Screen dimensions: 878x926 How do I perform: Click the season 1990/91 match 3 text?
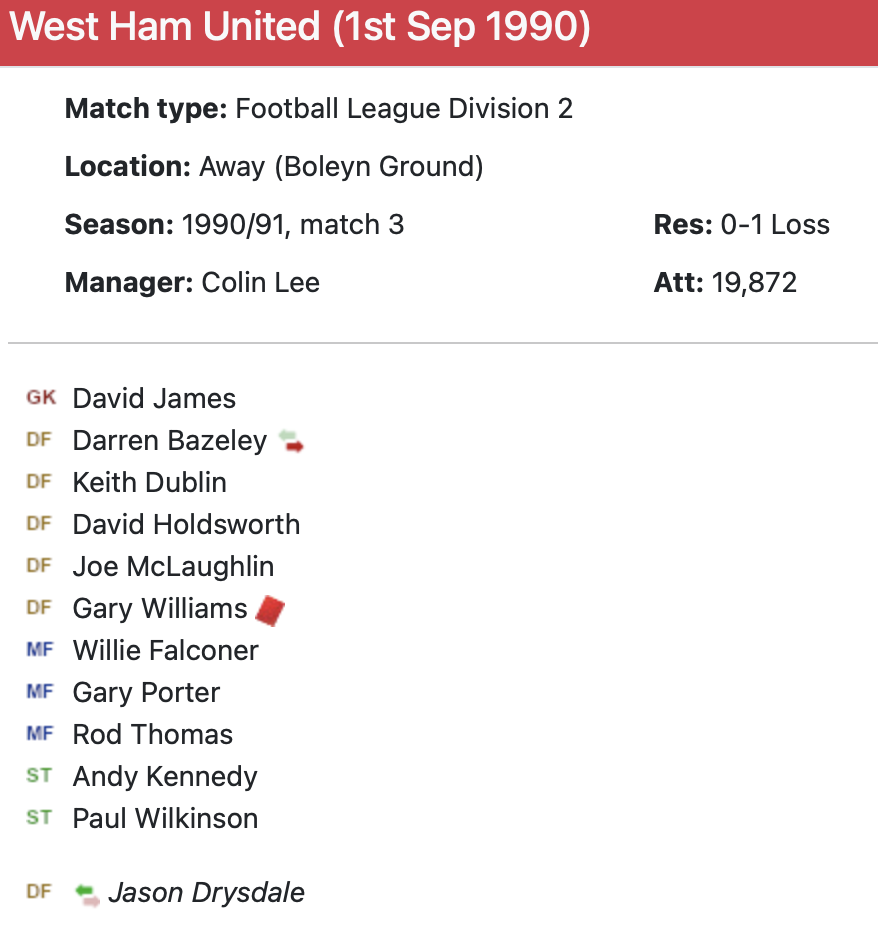click(292, 224)
